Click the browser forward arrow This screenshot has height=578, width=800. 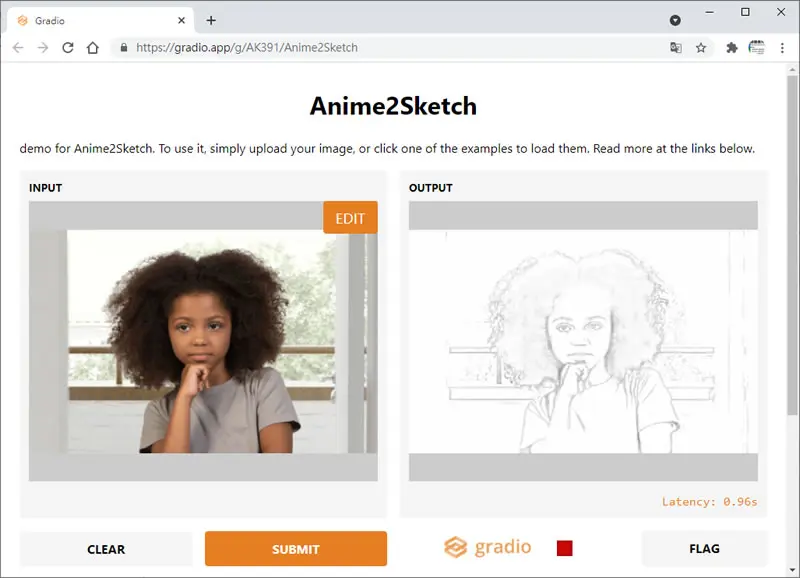pos(43,47)
